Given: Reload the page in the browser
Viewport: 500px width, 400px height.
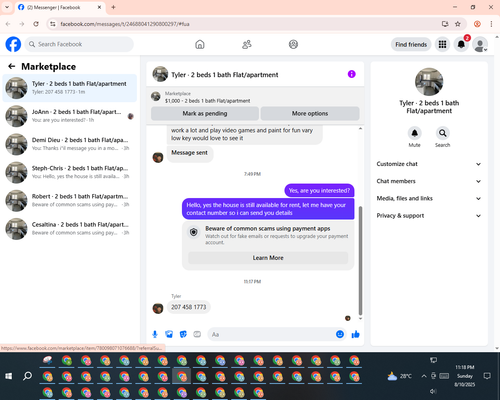Looking at the screenshot, I should pyautogui.click(x=36, y=24).
